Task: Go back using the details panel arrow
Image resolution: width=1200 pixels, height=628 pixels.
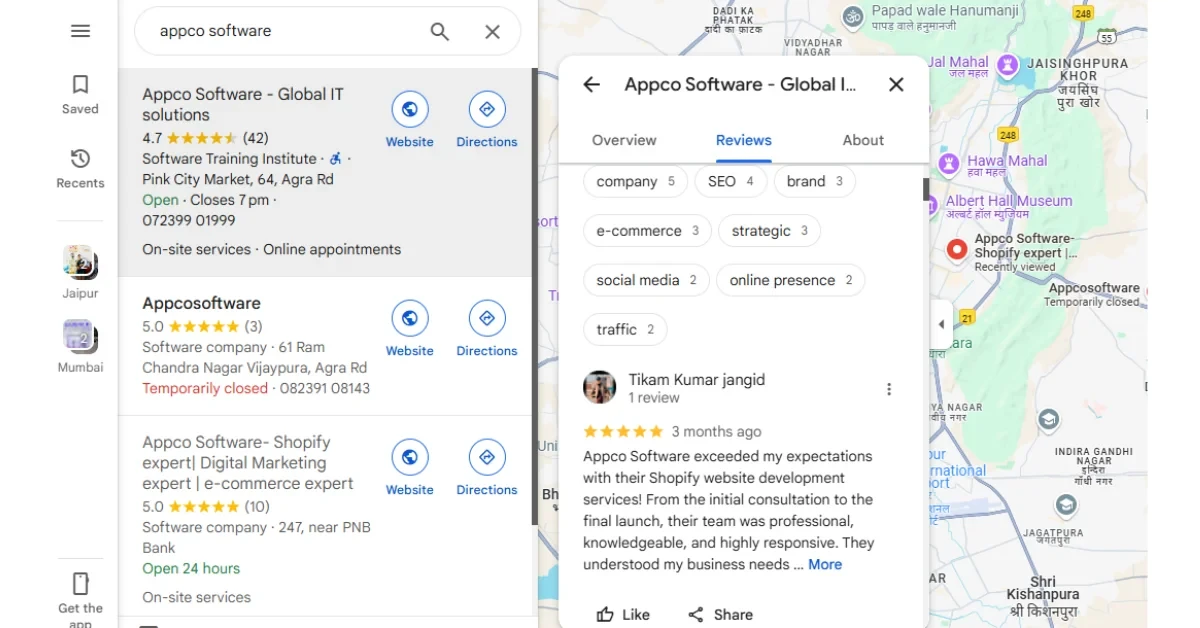Action: (592, 85)
